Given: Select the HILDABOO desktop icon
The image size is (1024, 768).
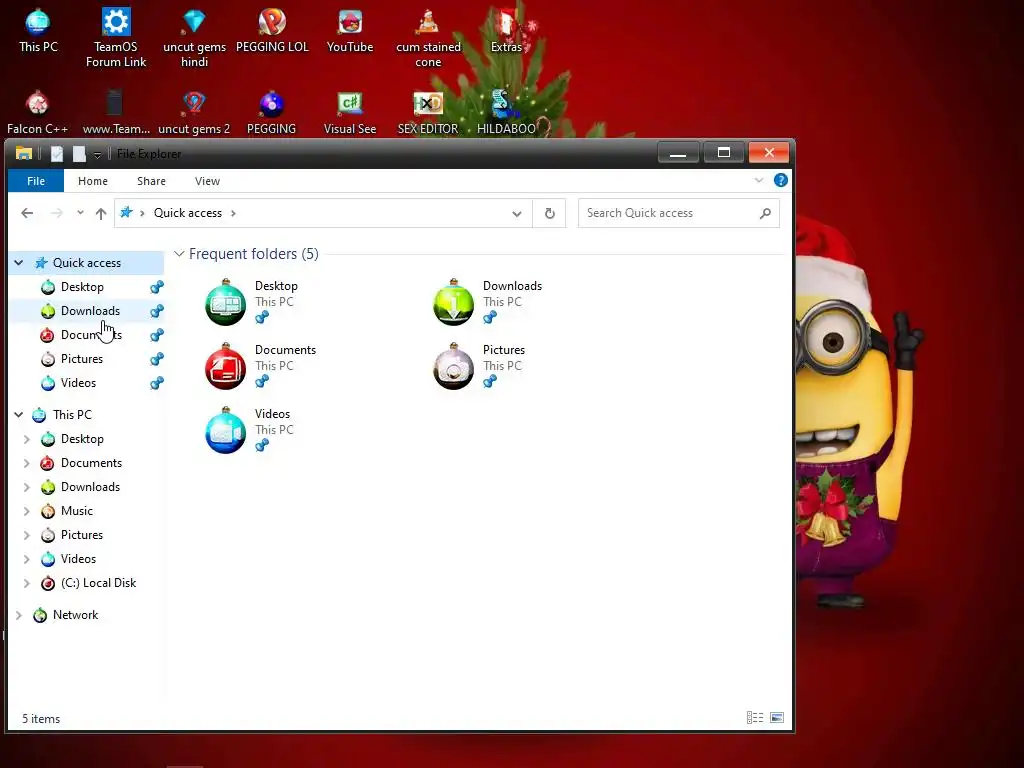Looking at the screenshot, I should pyautogui.click(x=506, y=113).
